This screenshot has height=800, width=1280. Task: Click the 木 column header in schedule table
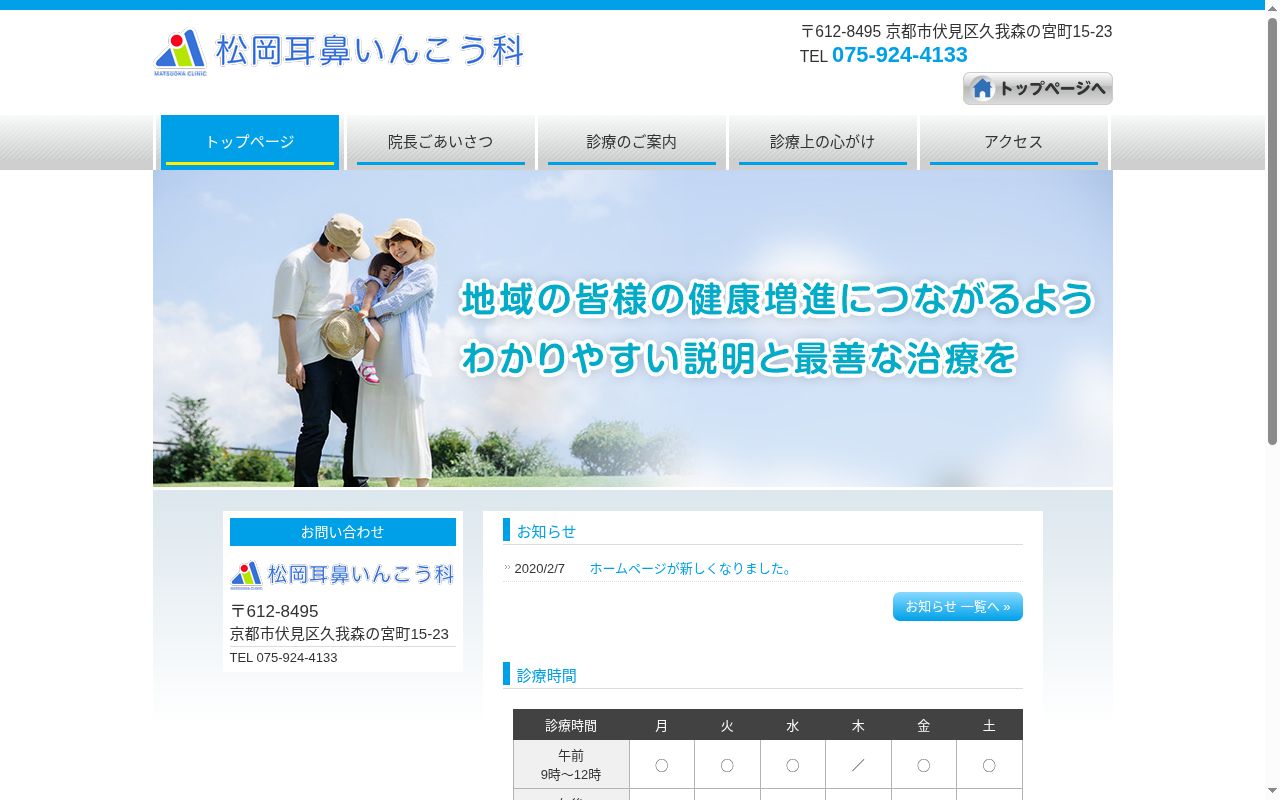point(858,725)
